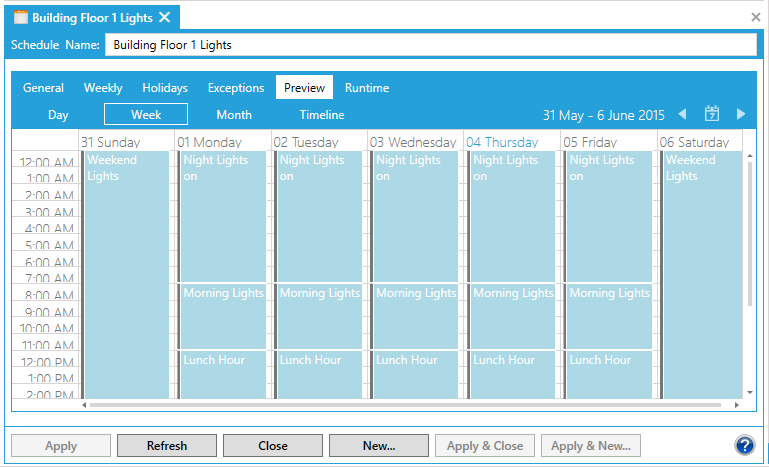Click the blue help question mark icon
The height and width of the screenshot is (467, 769).
pos(744,446)
